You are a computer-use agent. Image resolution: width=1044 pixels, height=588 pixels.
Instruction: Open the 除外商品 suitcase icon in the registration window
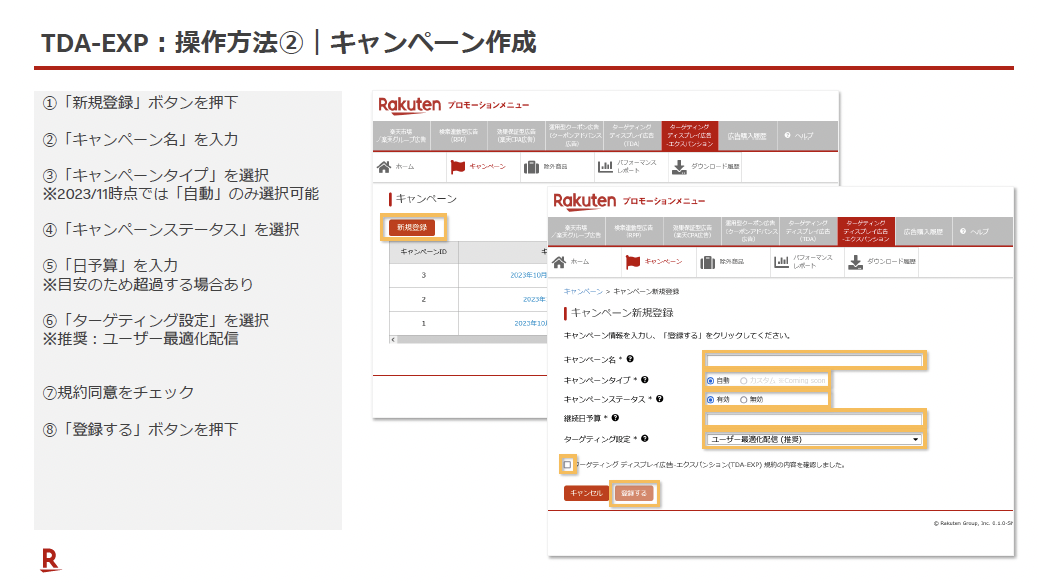(707, 262)
